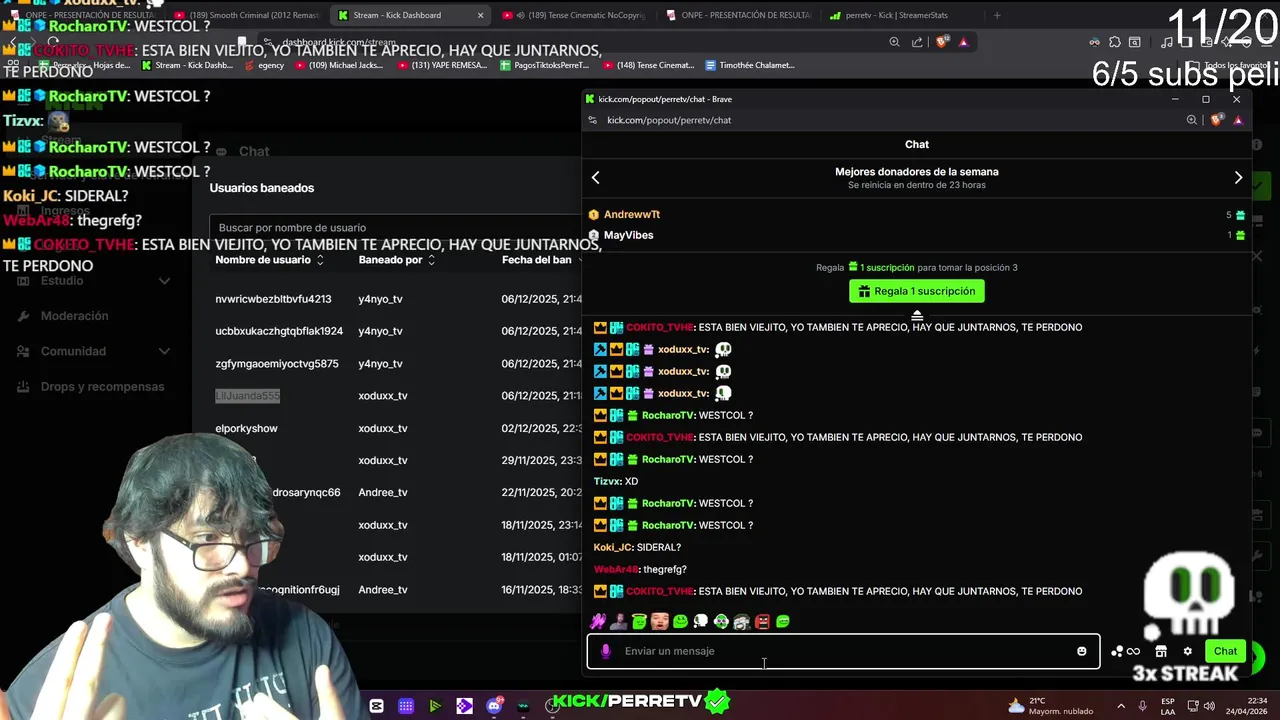Open the emoji picker in message field
Image resolution: width=1280 pixels, height=720 pixels.
(1081, 651)
